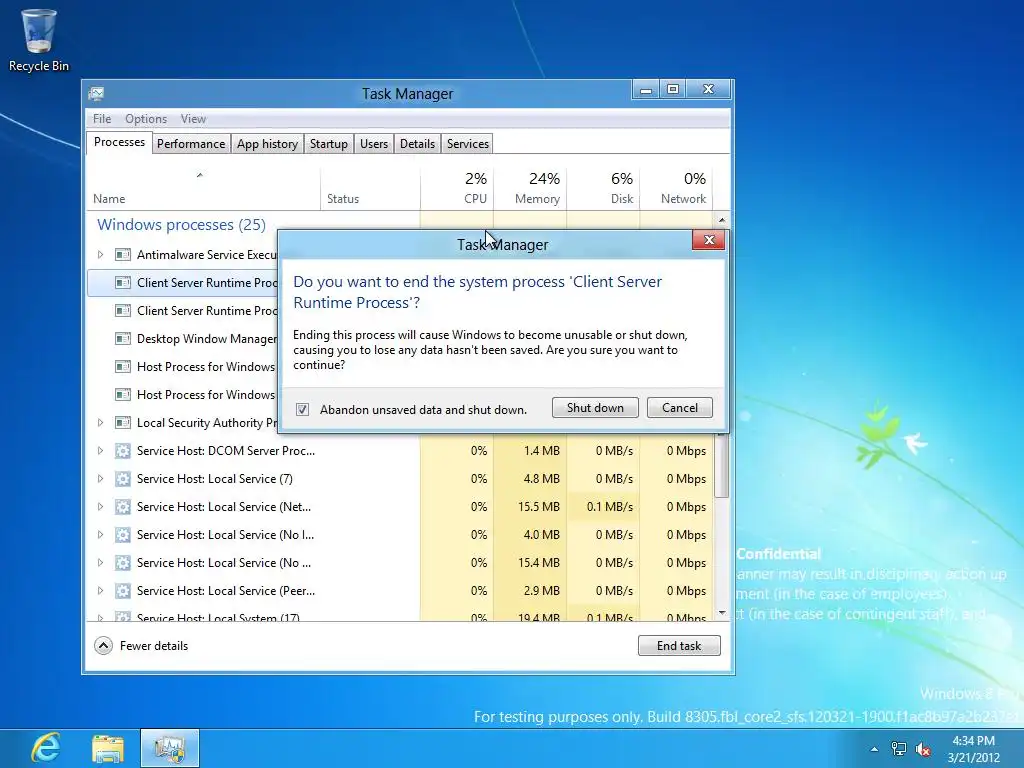1024x768 pixels.
Task: Click the muted volume tray icon
Action: [x=923, y=749]
